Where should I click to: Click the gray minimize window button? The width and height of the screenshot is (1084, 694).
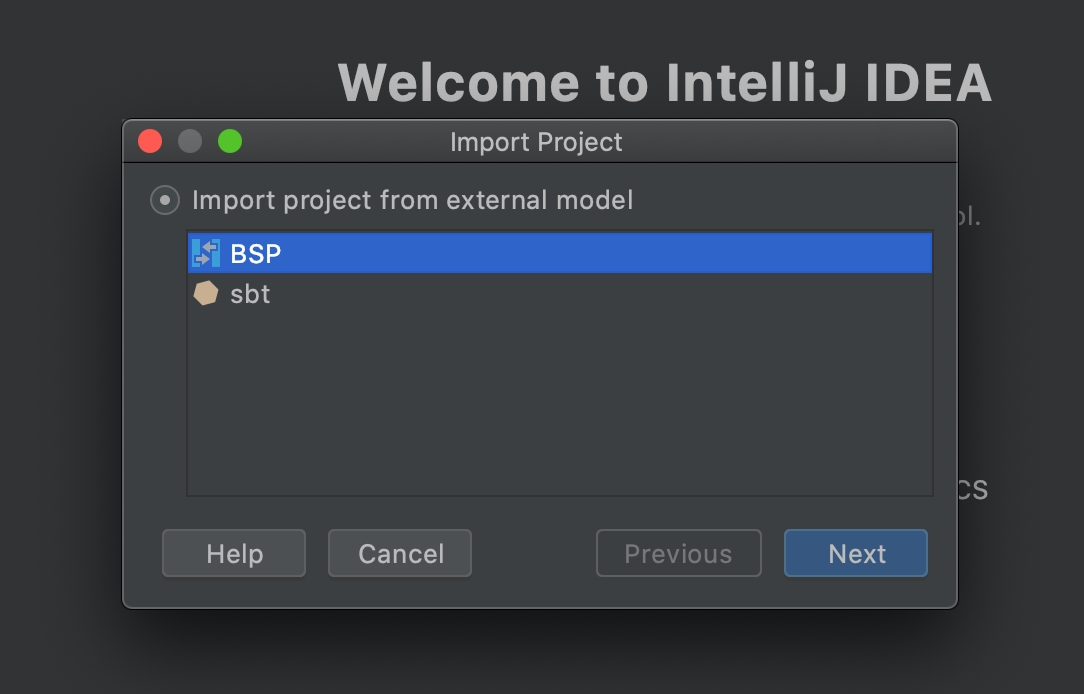(190, 141)
